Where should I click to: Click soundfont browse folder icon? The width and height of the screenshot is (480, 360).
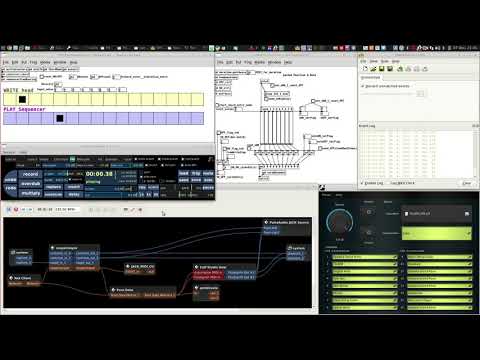point(467,214)
